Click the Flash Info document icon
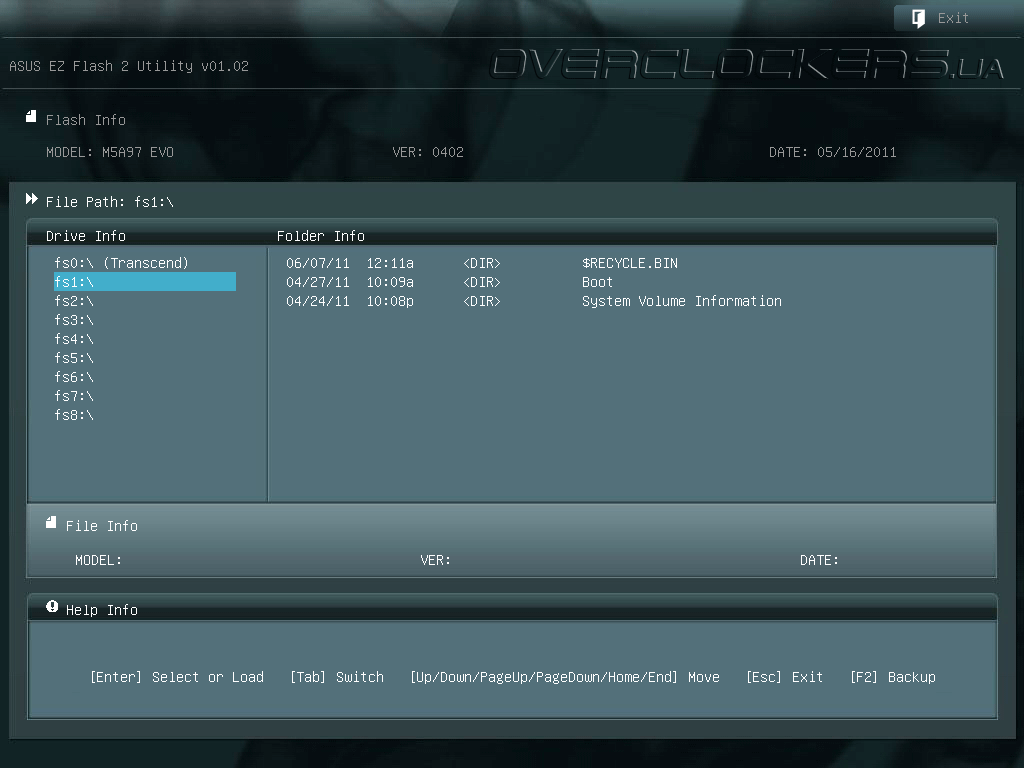This screenshot has height=768, width=1024. click(x=31, y=117)
